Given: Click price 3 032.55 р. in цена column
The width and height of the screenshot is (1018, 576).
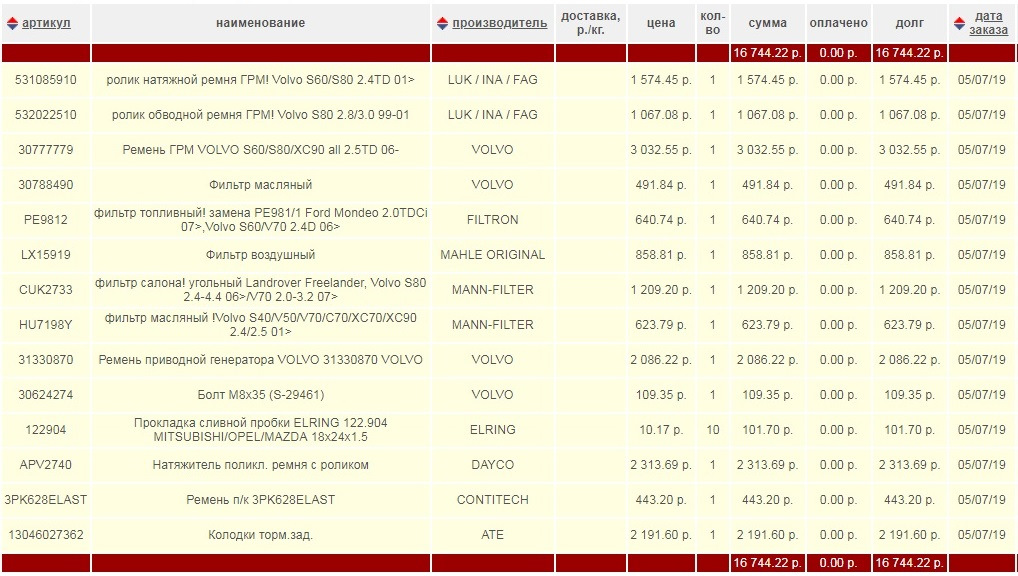Looking at the screenshot, I should (x=661, y=150).
